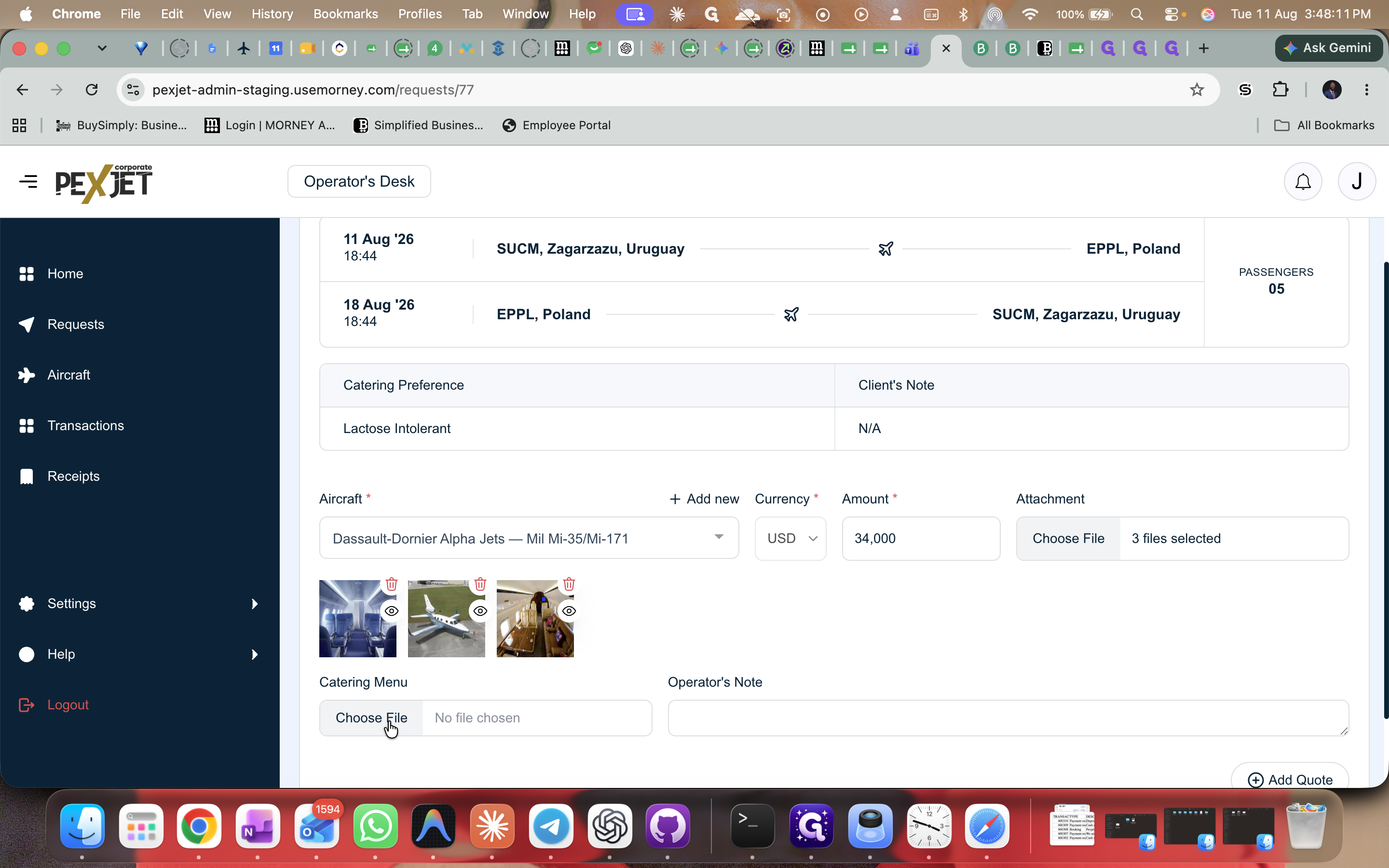Go to Requests in the sidebar
The height and width of the screenshot is (868, 1389).
pyautogui.click(x=76, y=325)
